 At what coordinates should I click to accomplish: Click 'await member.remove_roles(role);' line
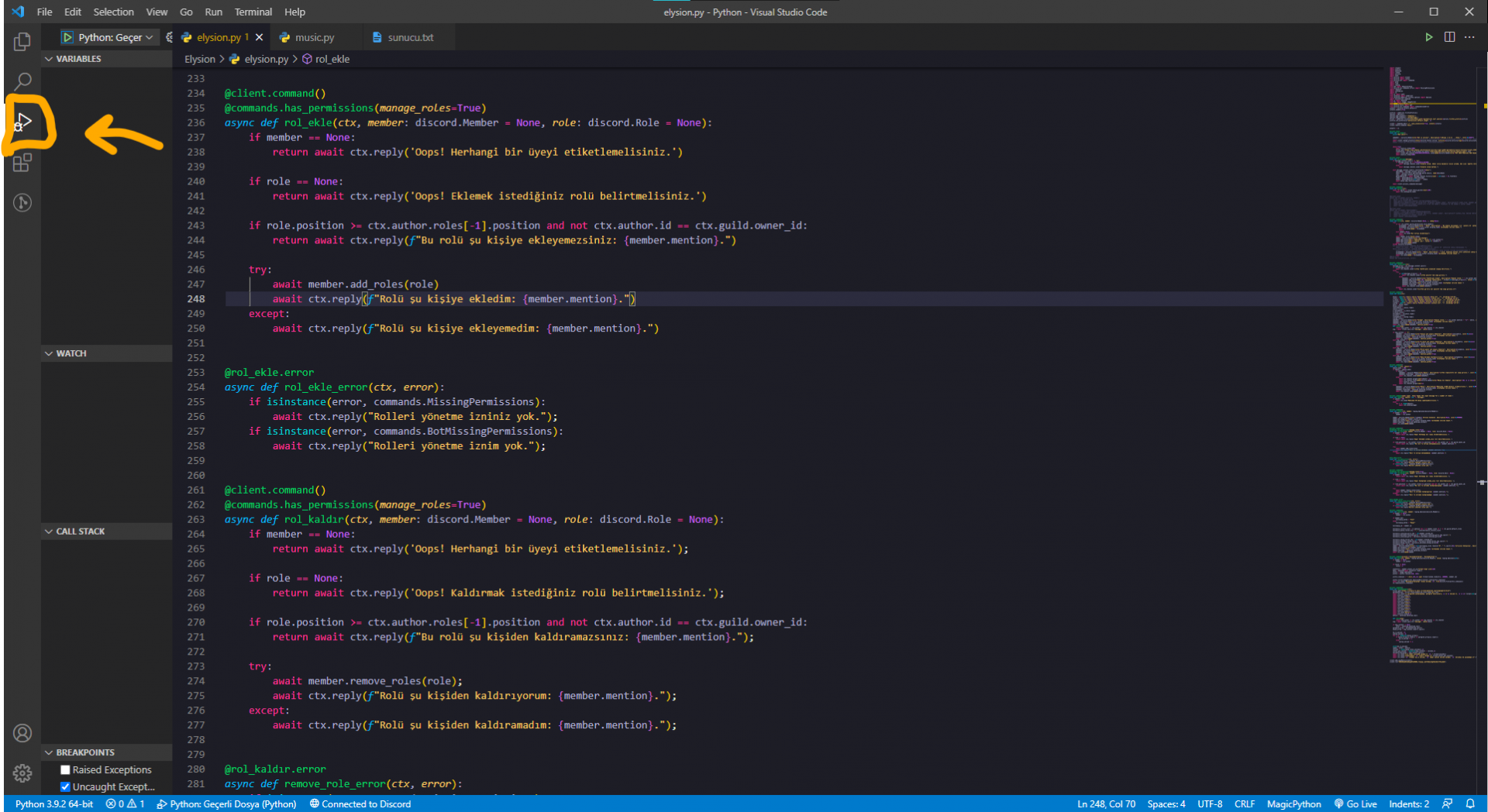click(x=367, y=681)
